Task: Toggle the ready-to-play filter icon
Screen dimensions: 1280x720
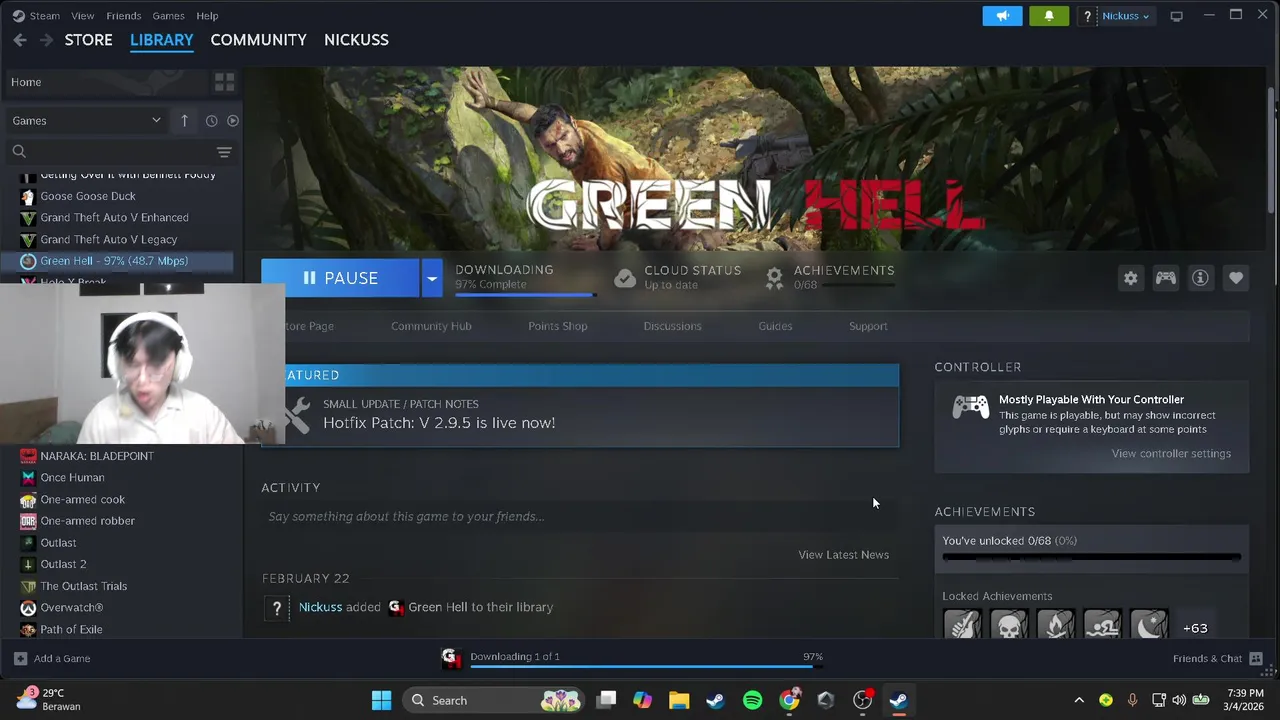Action: click(232, 120)
